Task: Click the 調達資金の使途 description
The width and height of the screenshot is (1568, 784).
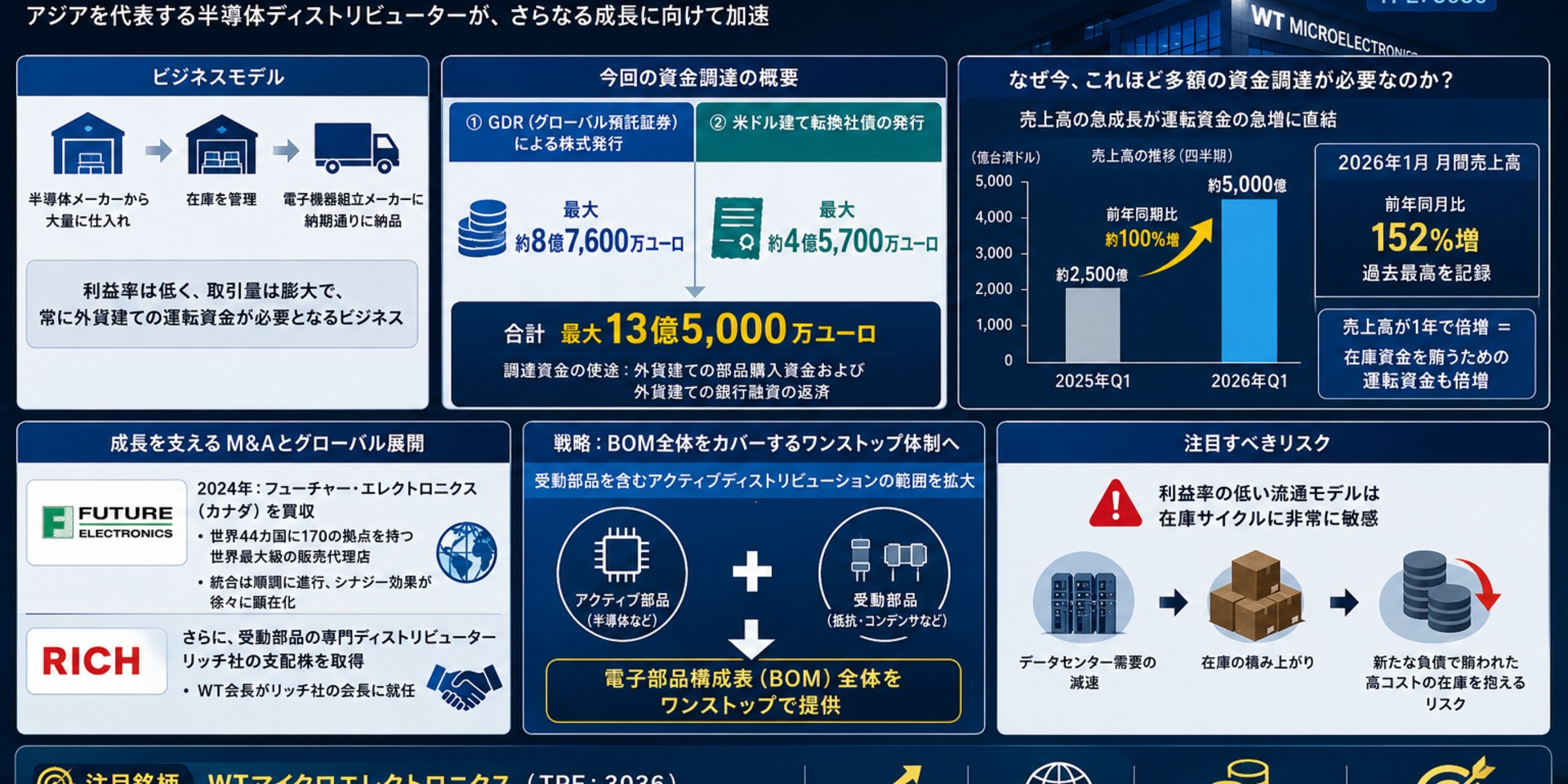Action: point(684,381)
